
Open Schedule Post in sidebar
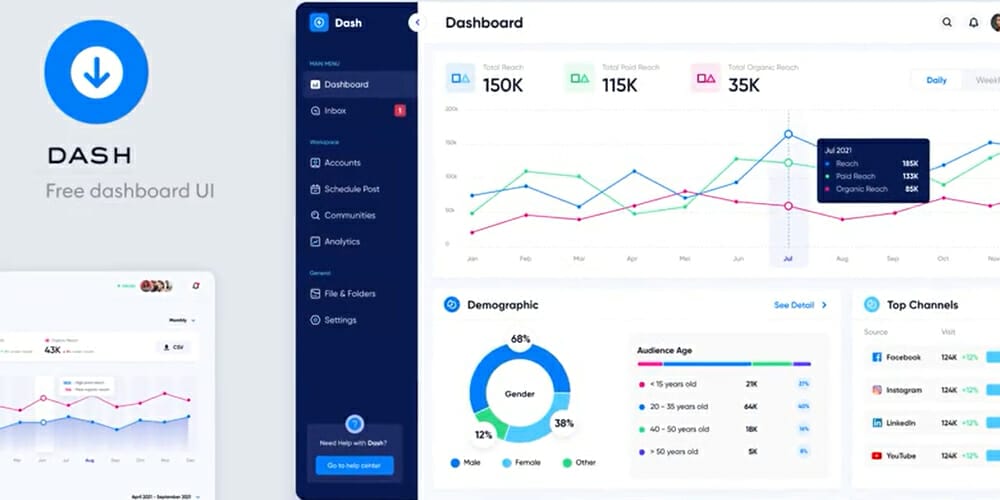tap(351, 189)
